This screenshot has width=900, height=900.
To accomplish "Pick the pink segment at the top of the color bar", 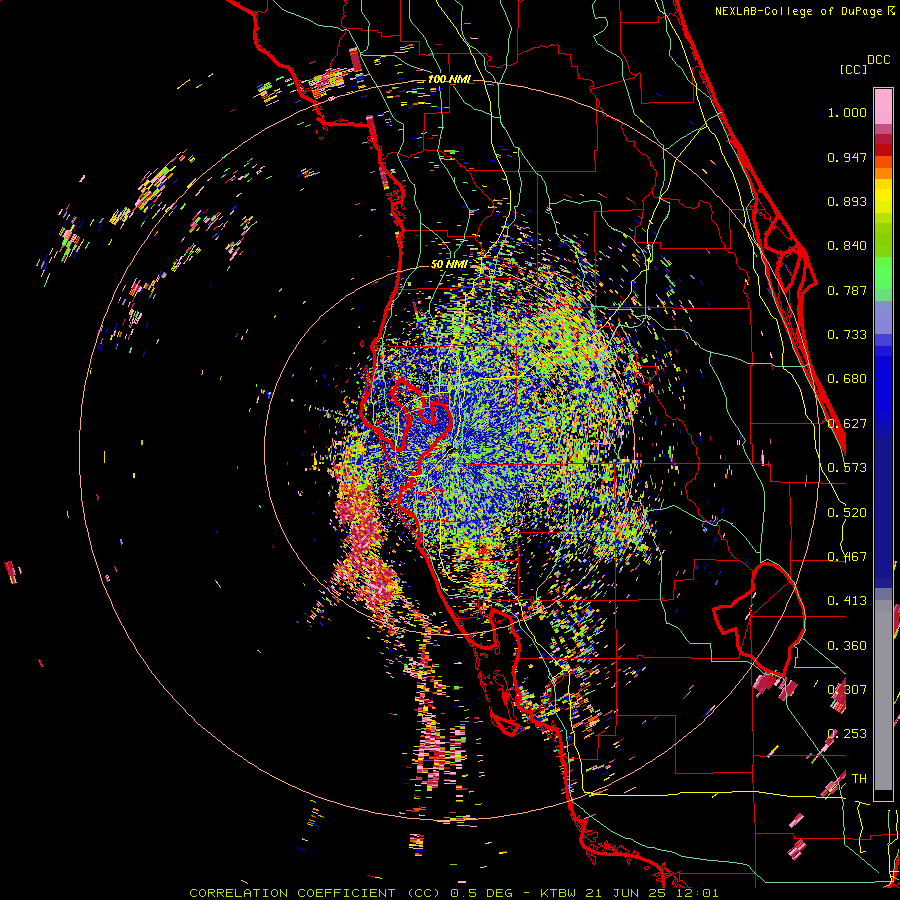I will [883, 107].
